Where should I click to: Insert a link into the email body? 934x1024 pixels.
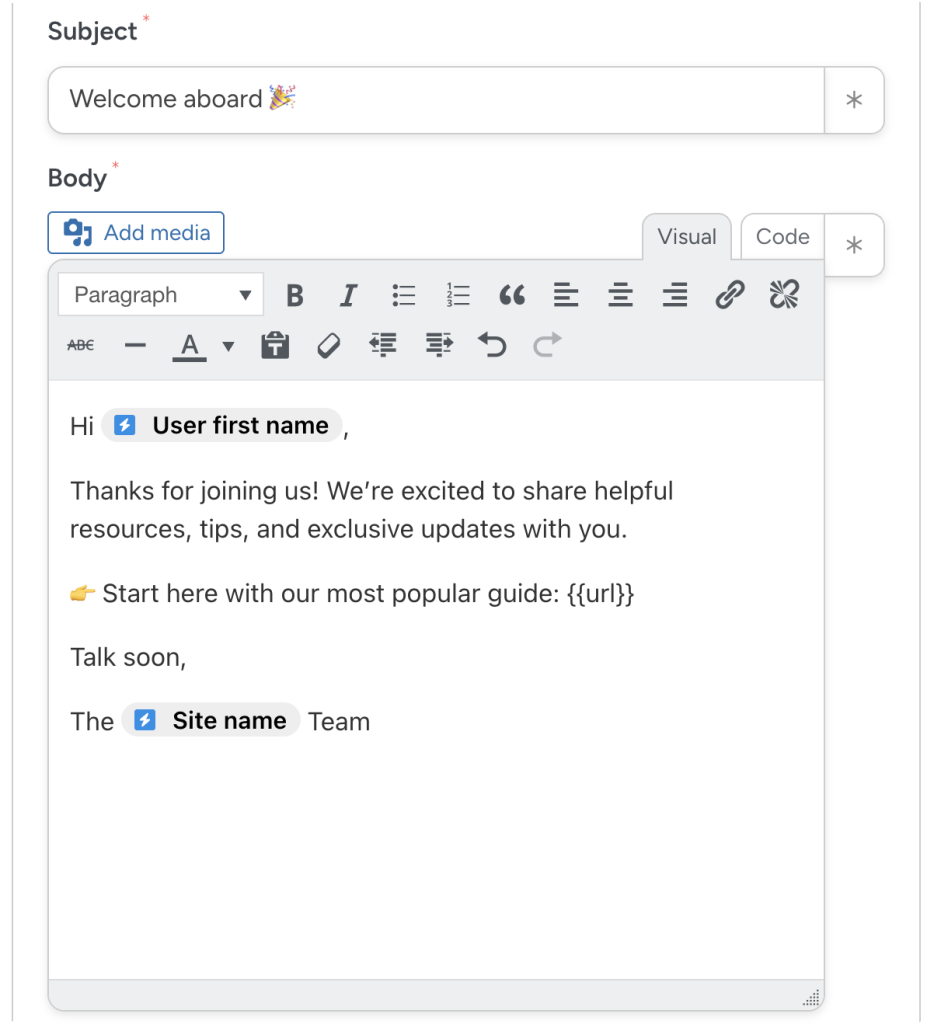729,294
